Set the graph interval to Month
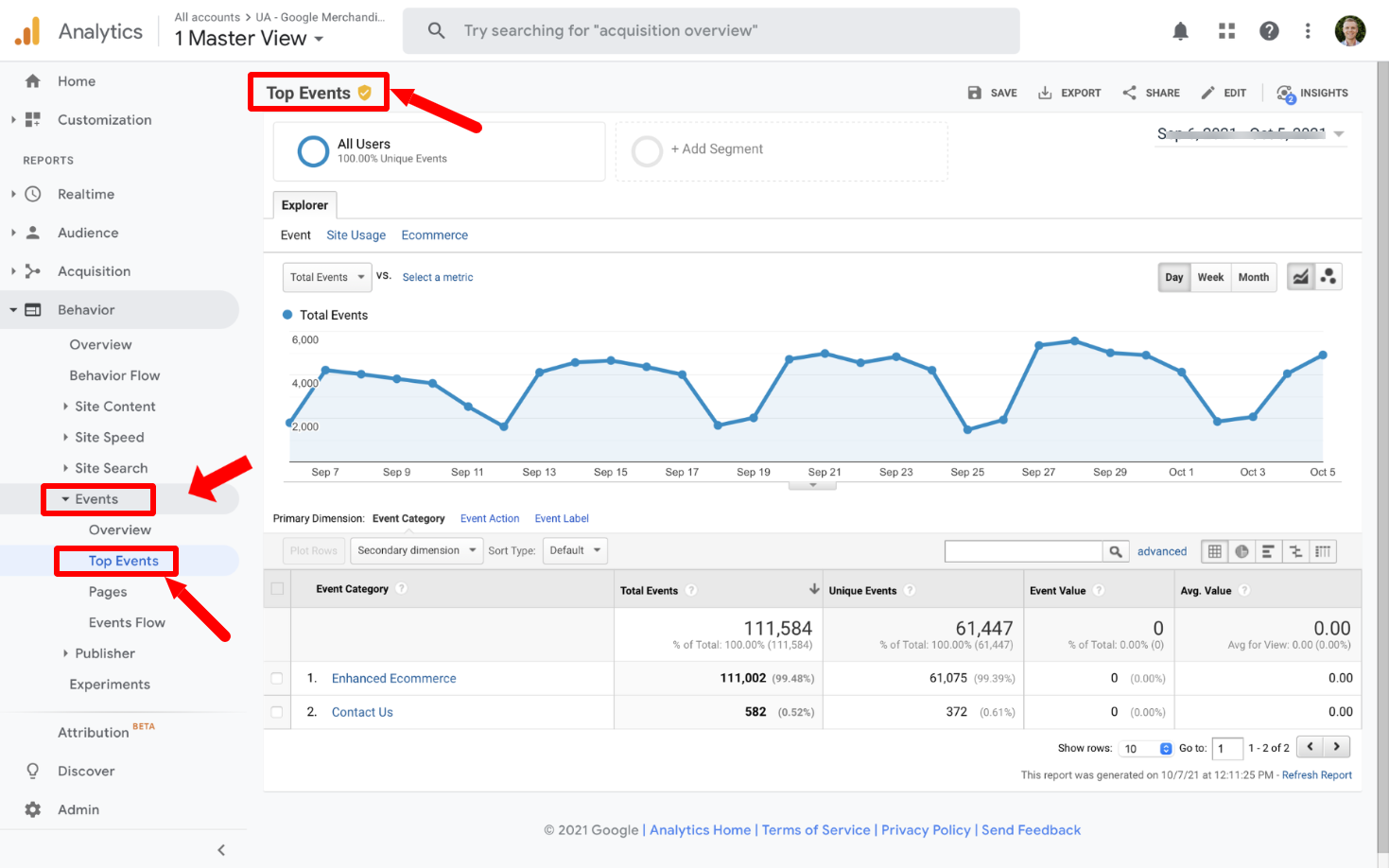 point(1254,277)
